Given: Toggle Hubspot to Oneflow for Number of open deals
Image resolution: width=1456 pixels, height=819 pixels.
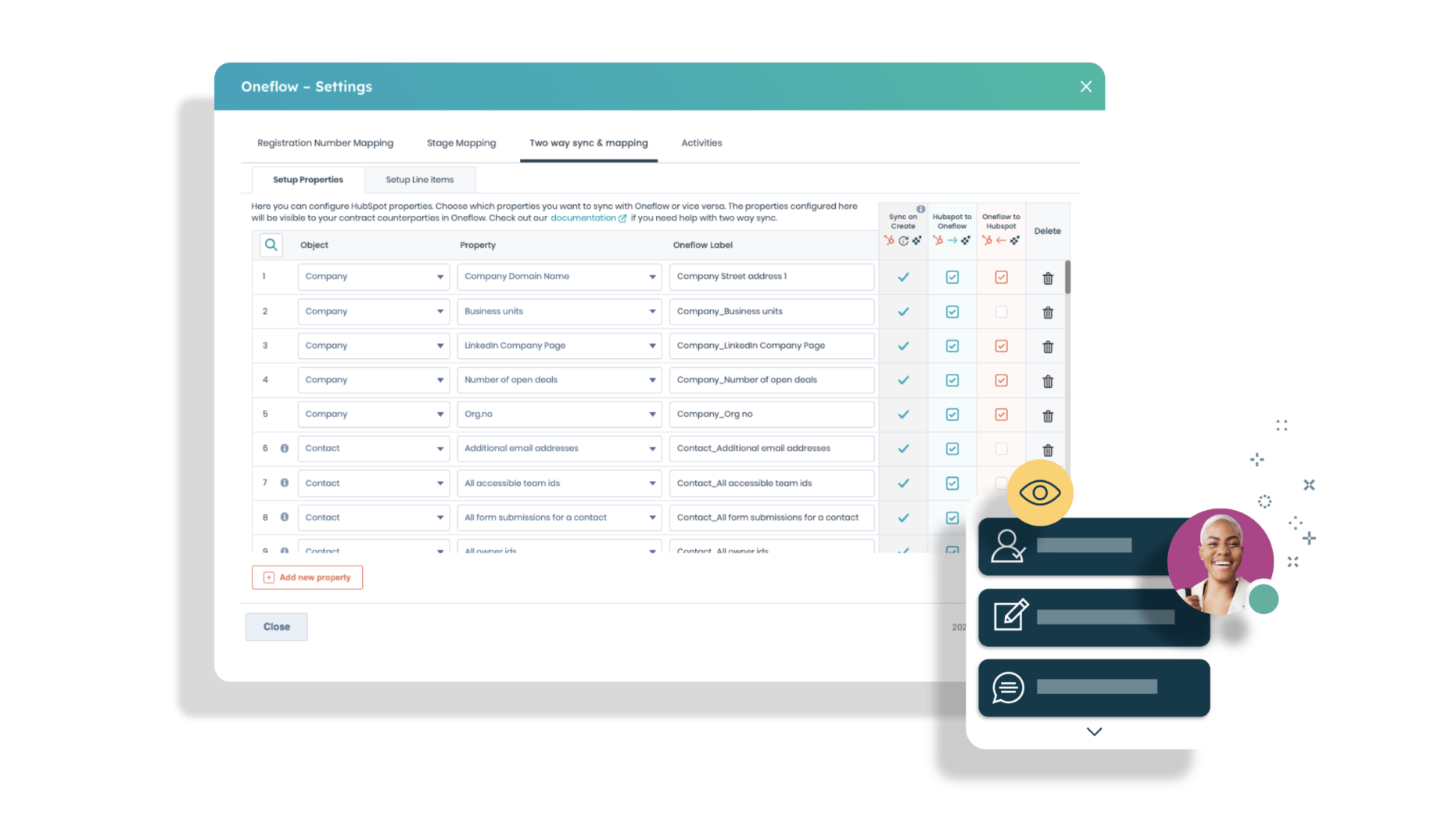Looking at the screenshot, I should coord(952,380).
